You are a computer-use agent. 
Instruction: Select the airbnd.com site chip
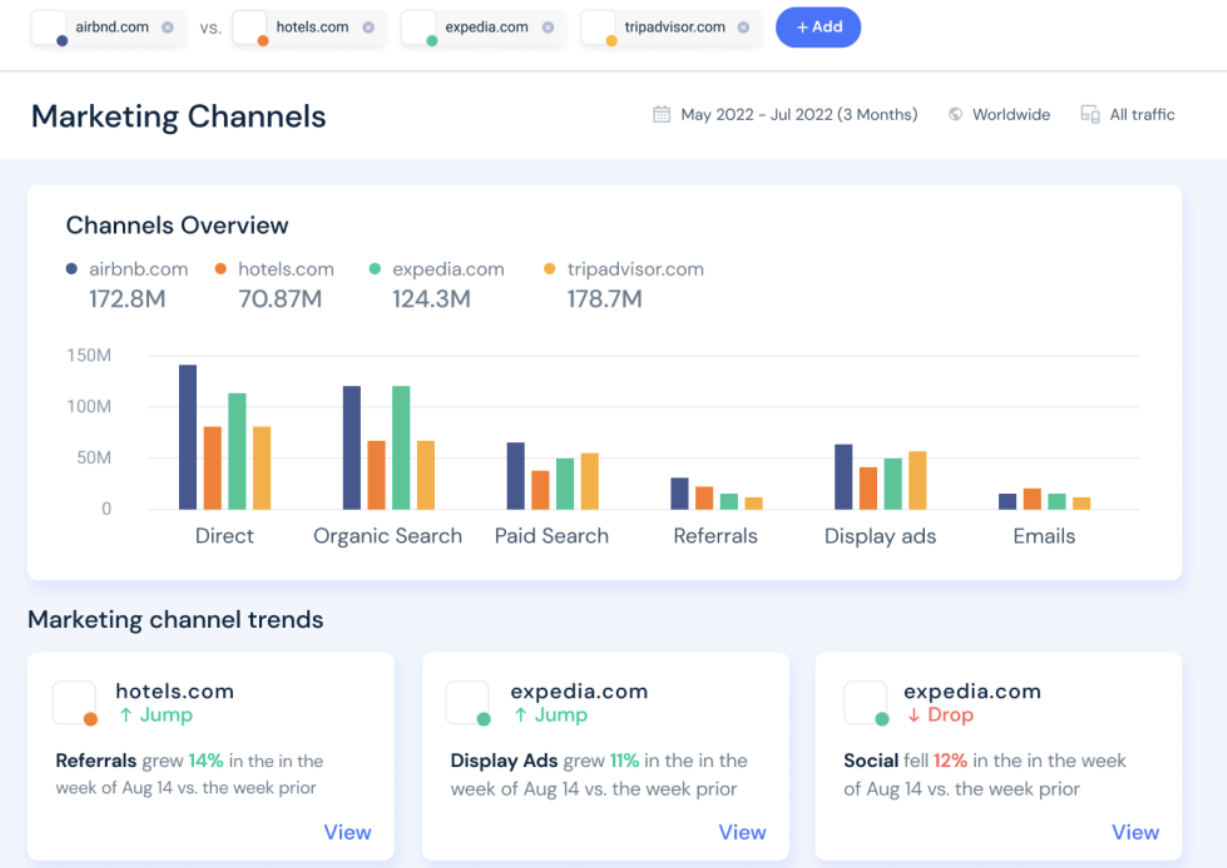tap(108, 28)
